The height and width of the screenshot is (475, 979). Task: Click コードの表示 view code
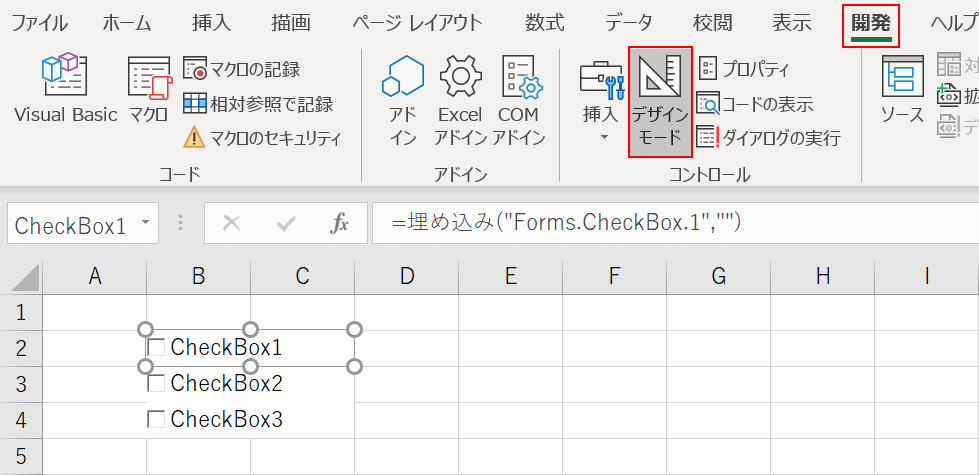(755, 104)
